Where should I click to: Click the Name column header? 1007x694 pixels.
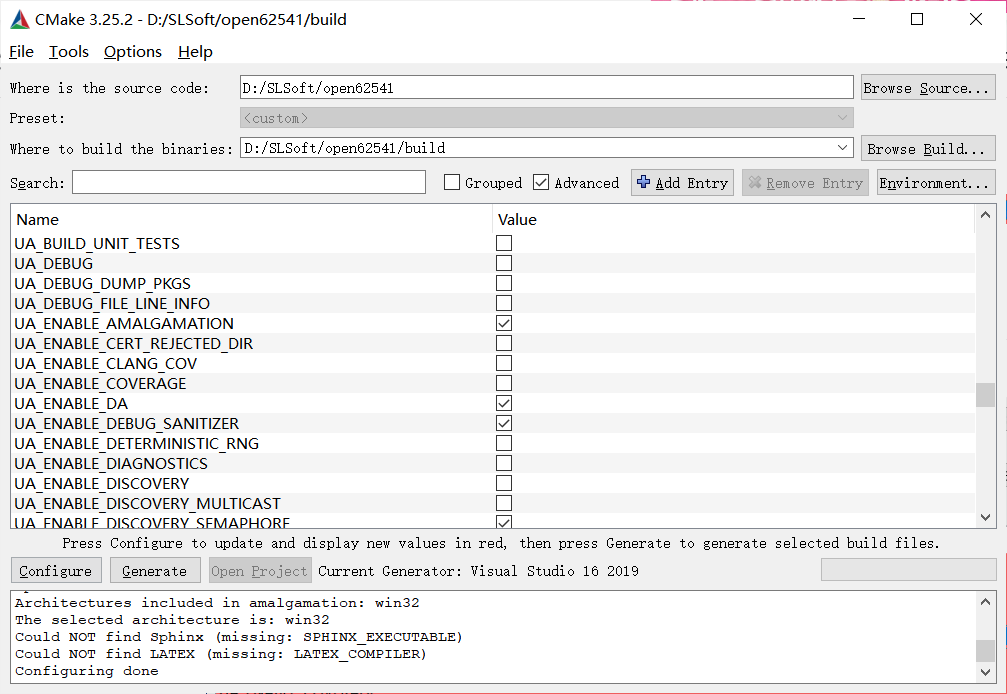(x=252, y=220)
